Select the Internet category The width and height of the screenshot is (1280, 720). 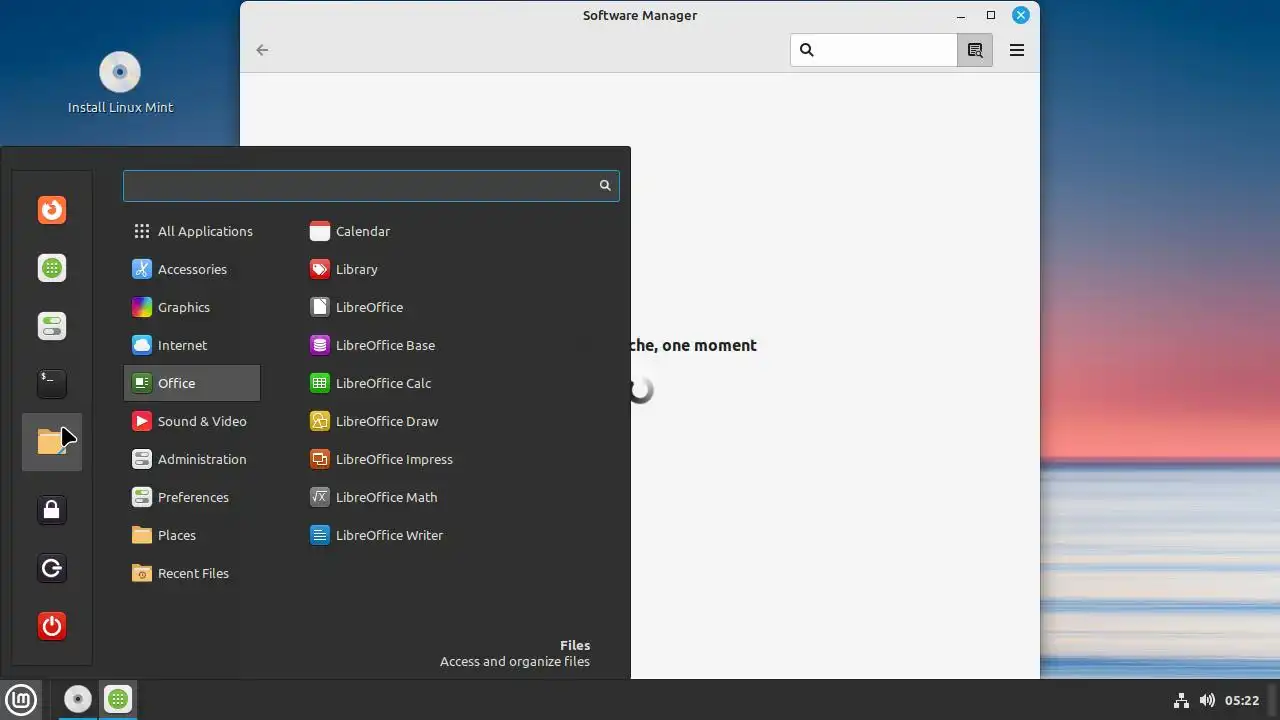click(192, 345)
